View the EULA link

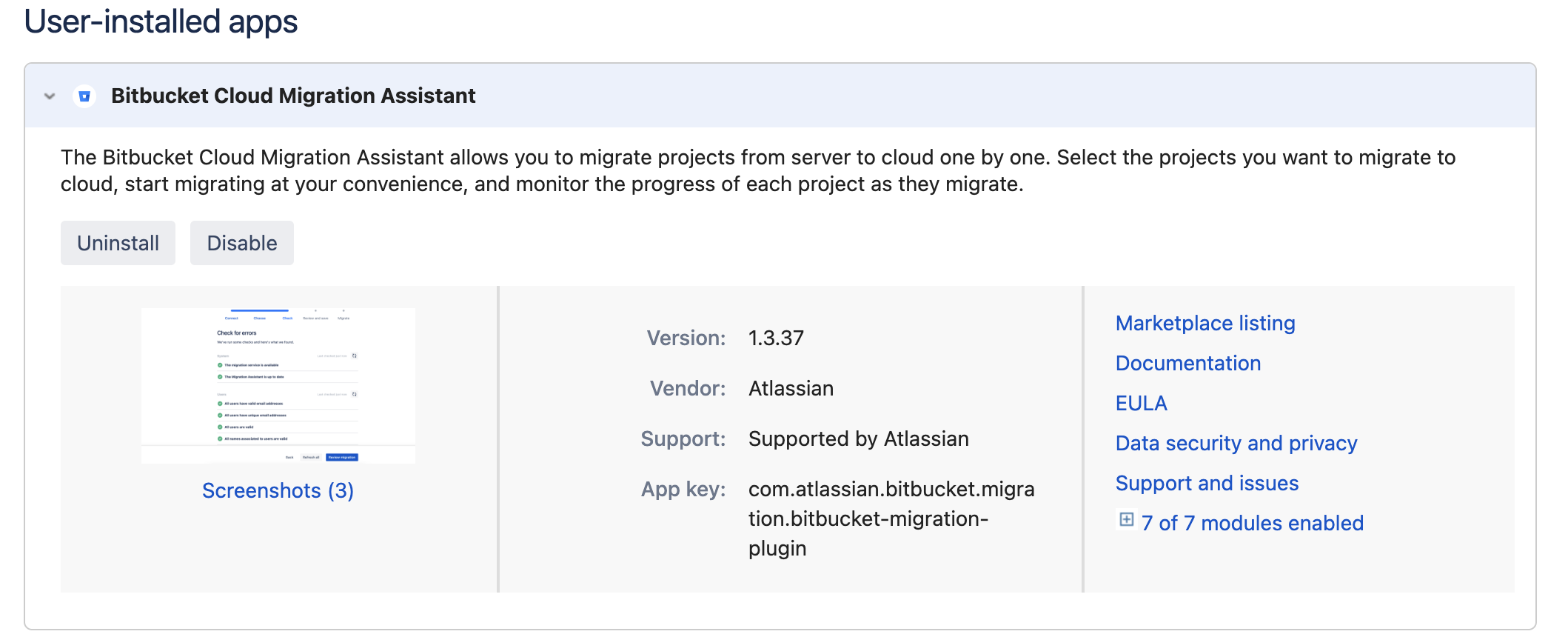point(1141,403)
